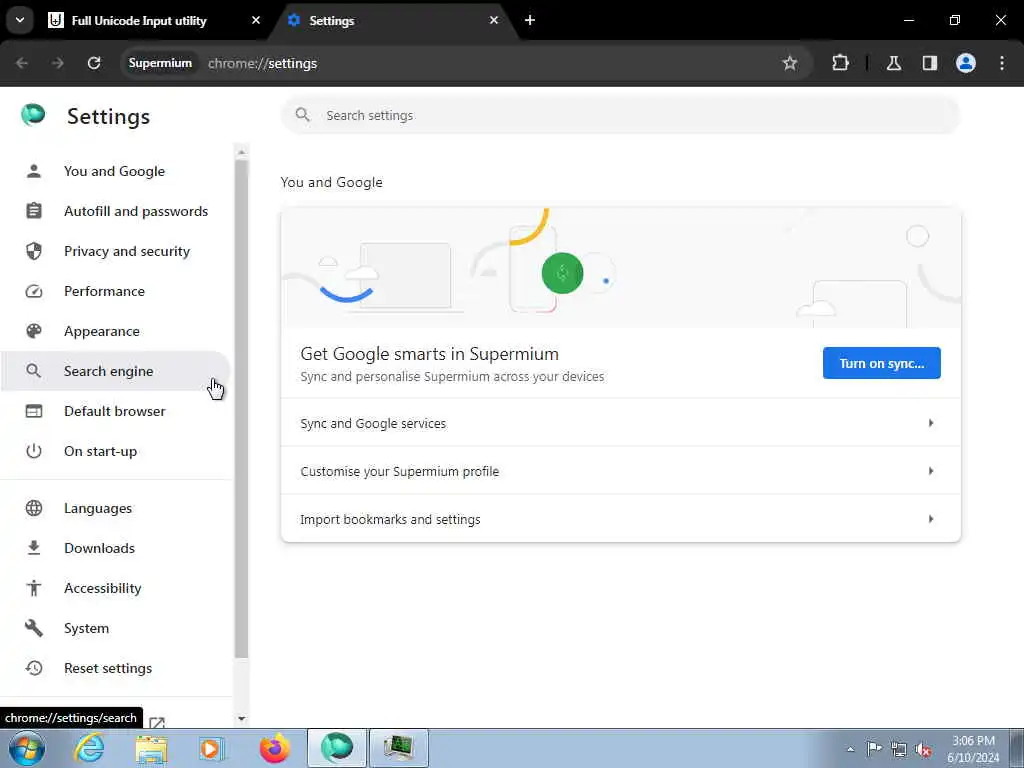Viewport: 1024px width, 768px height.
Task: Click the Action Center flag icon
Action: click(874, 748)
